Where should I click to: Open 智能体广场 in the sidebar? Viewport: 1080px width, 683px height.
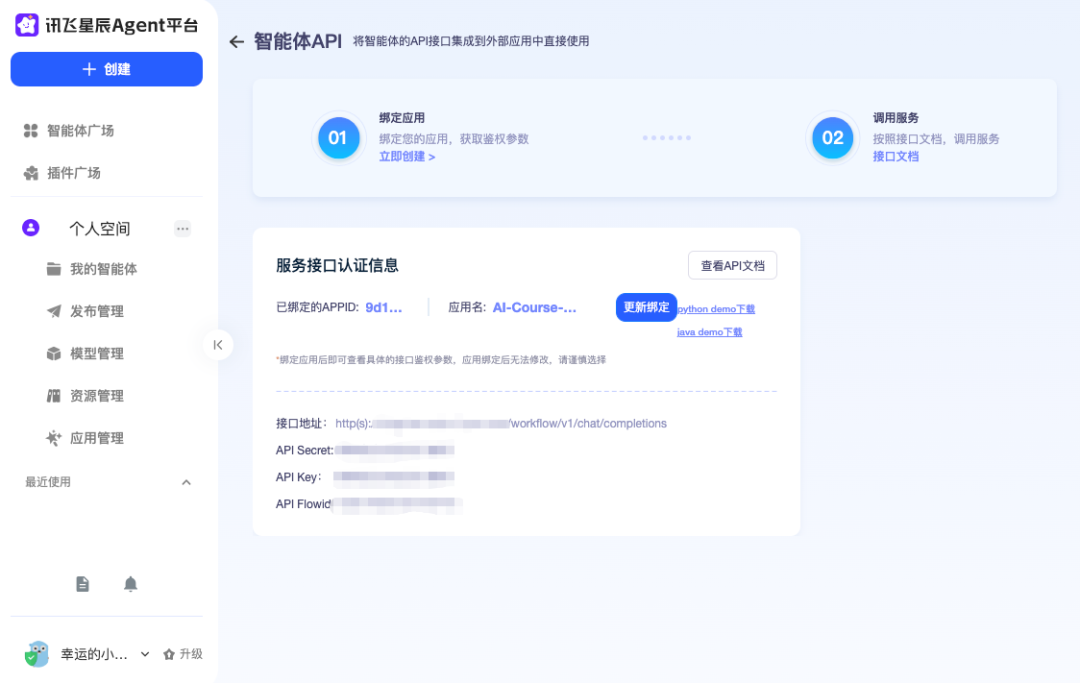pyautogui.click(x=80, y=131)
